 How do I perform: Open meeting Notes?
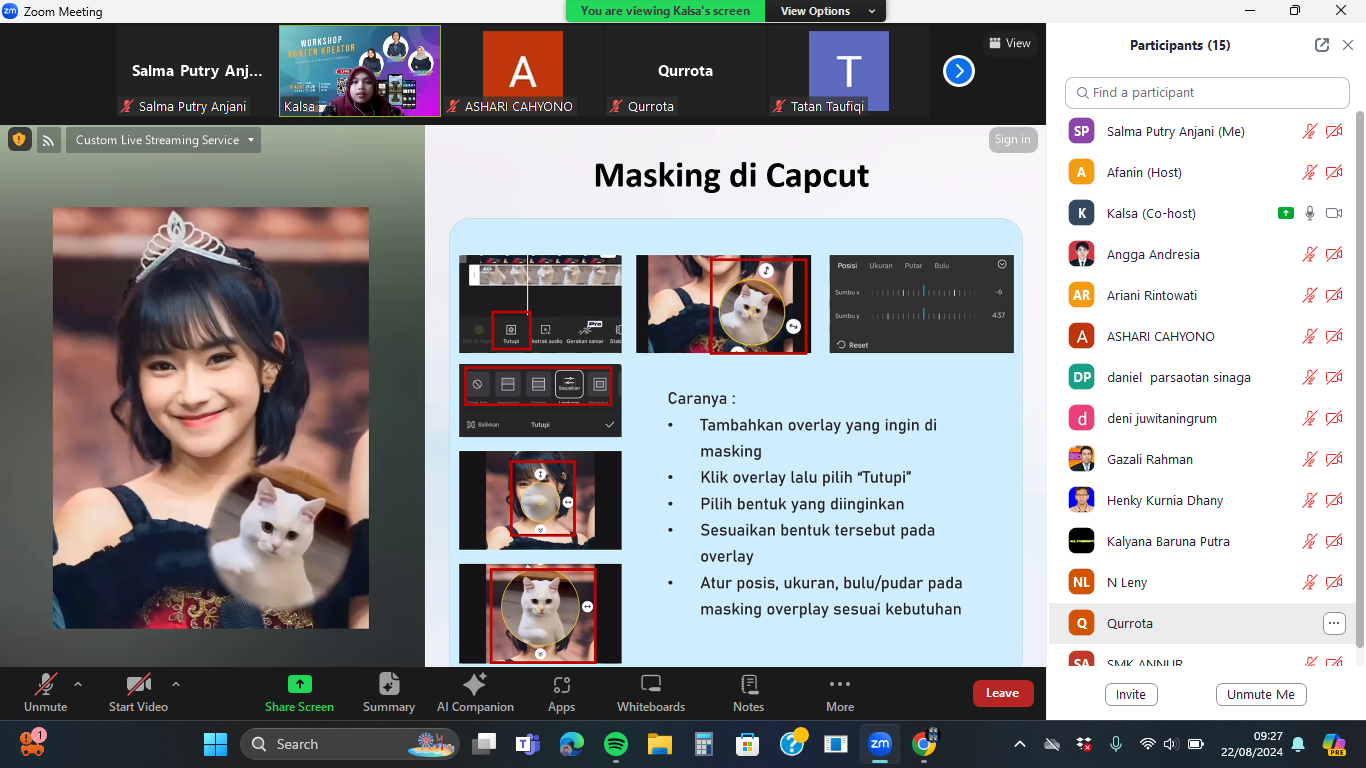pyautogui.click(x=748, y=692)
